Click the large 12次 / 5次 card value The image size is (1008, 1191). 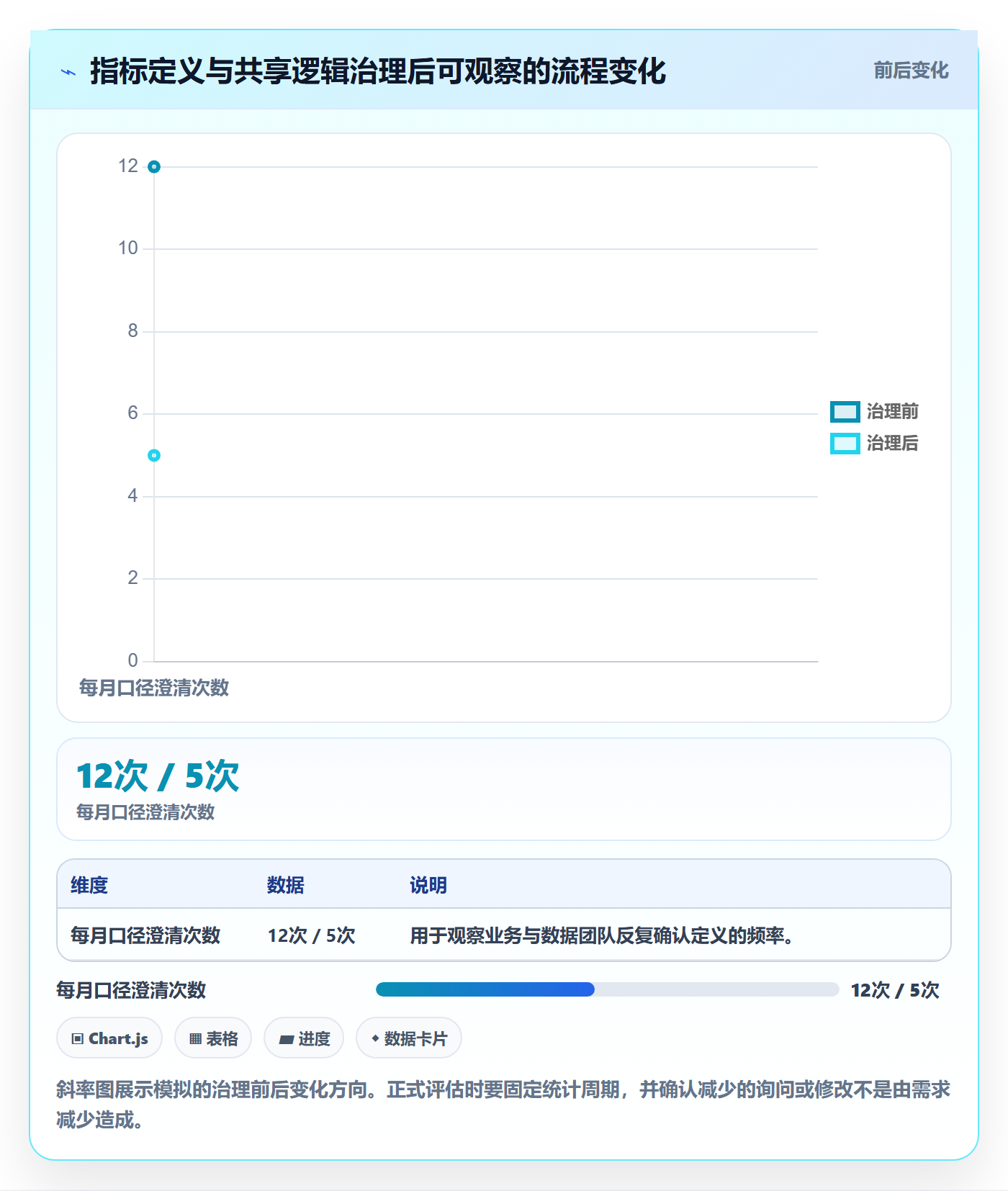158,776
